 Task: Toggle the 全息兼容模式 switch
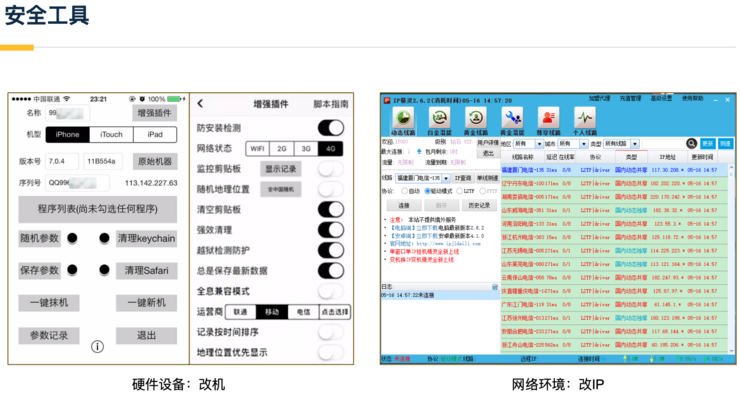click(x=331, y=291)
